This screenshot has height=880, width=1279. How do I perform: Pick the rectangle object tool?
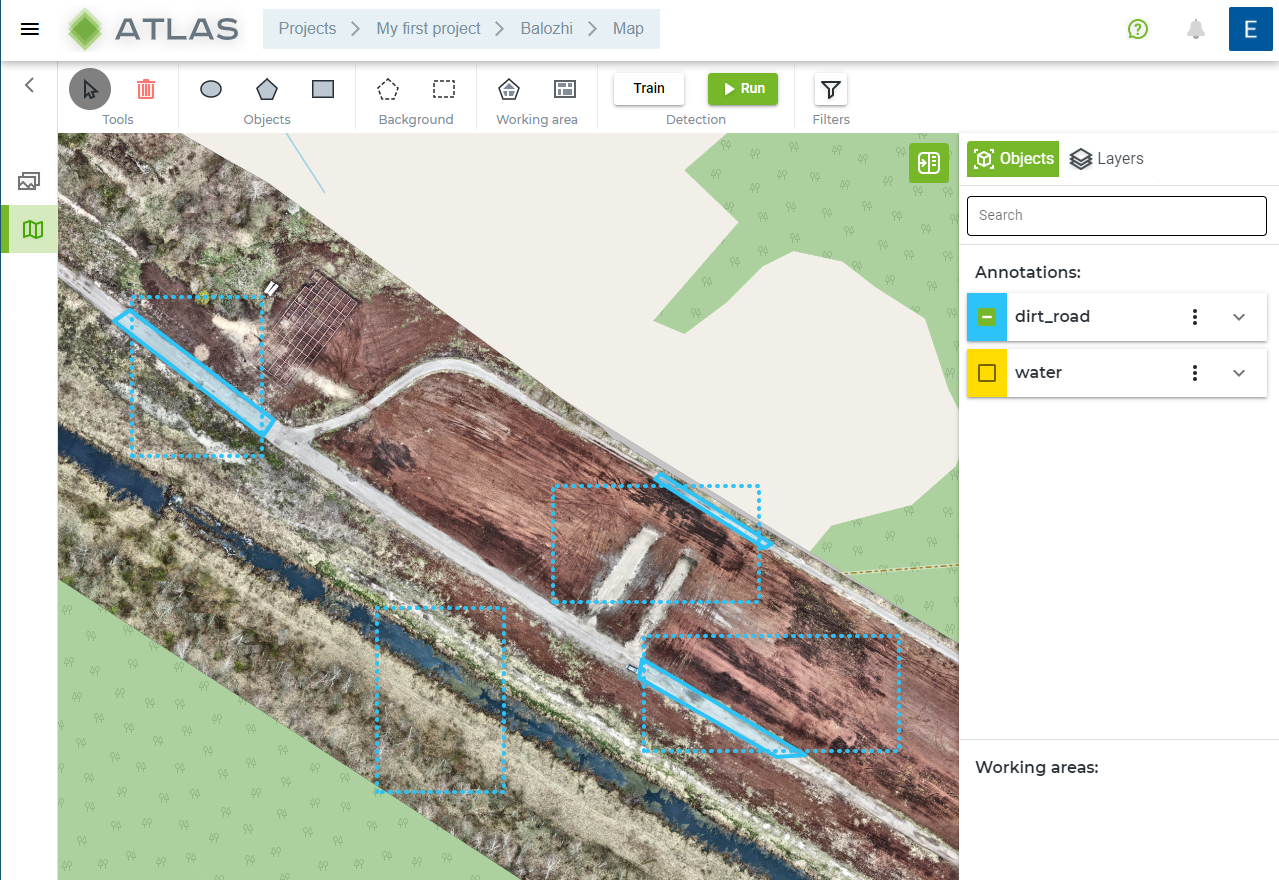[323, 89]
